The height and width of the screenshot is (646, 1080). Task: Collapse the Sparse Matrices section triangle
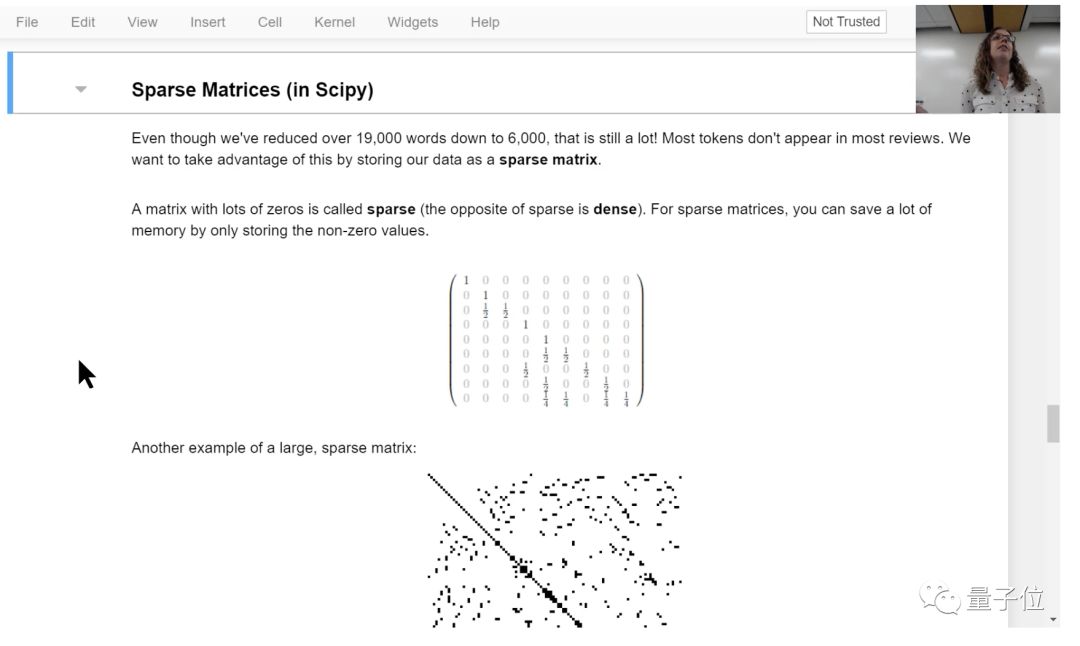click(81, 90)
